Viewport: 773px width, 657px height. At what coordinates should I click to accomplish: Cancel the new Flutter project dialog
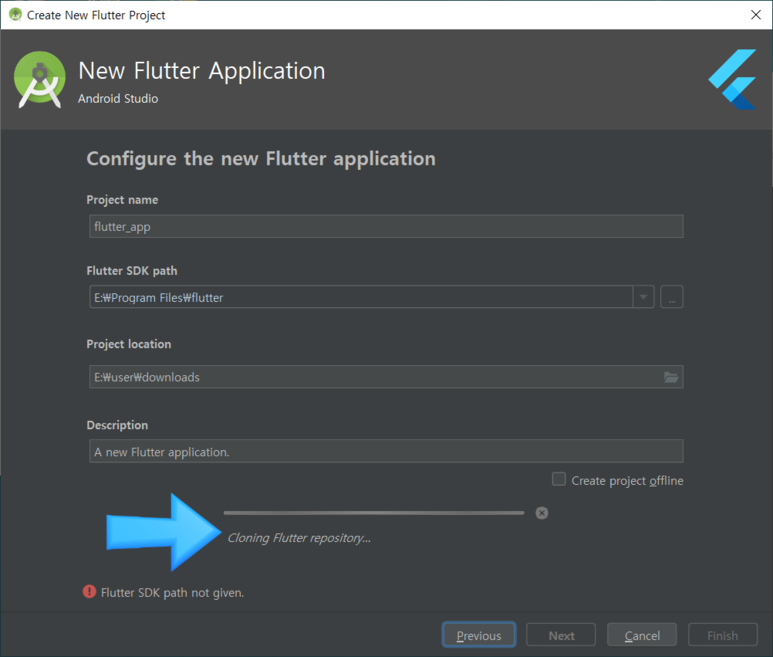pos(642,635)
